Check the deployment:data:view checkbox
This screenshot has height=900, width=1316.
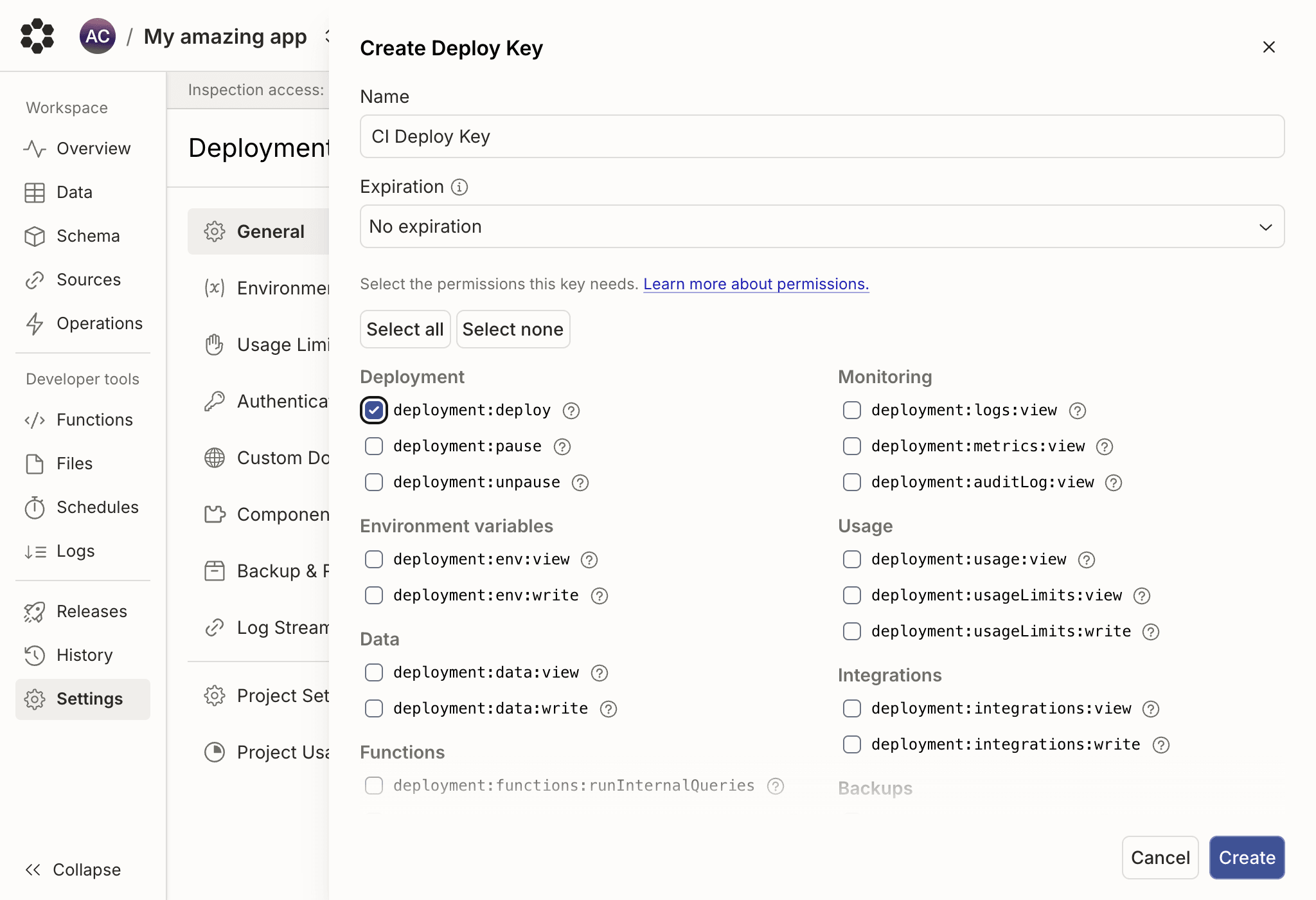[x=374, y=672]
